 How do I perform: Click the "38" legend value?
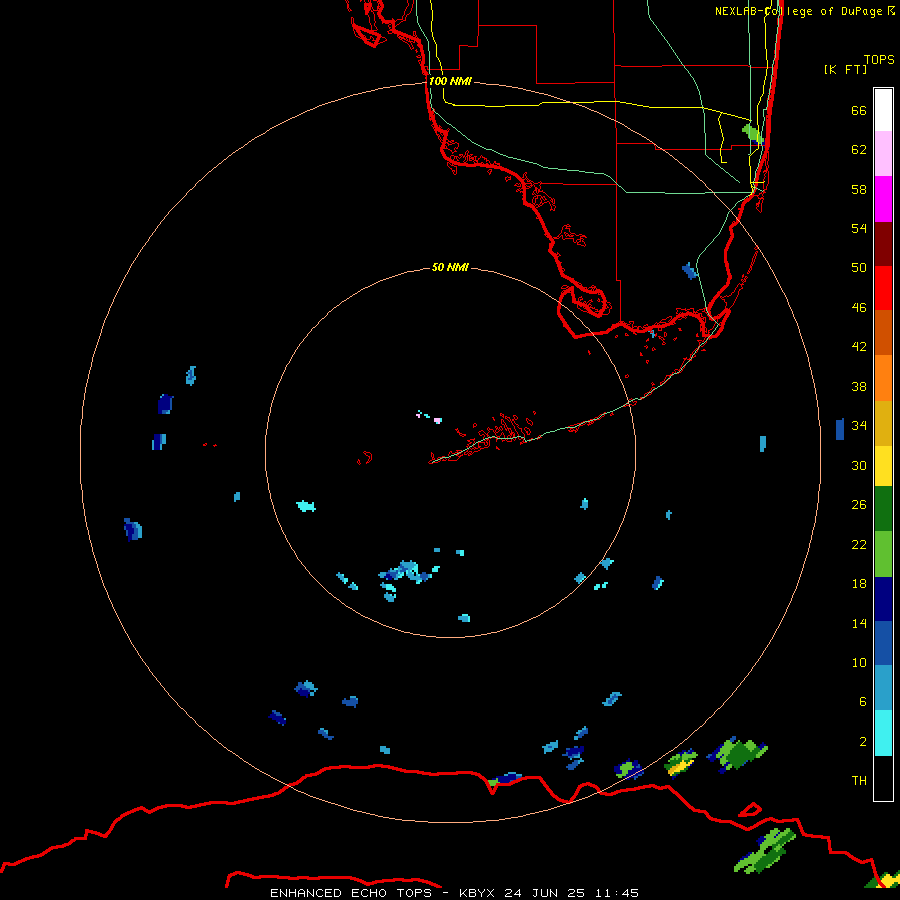[859, 386]
